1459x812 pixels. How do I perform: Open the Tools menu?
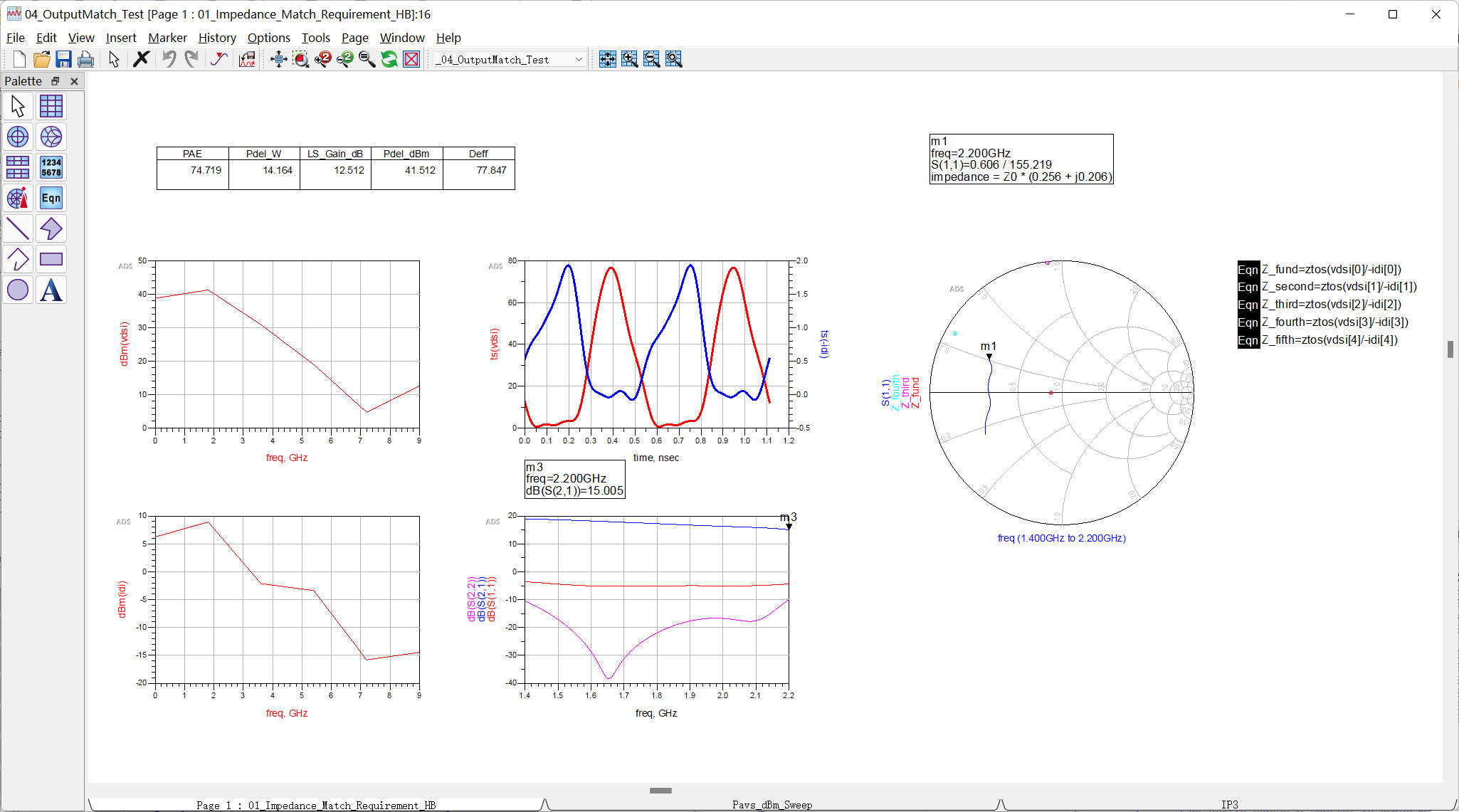pos(316,38)
